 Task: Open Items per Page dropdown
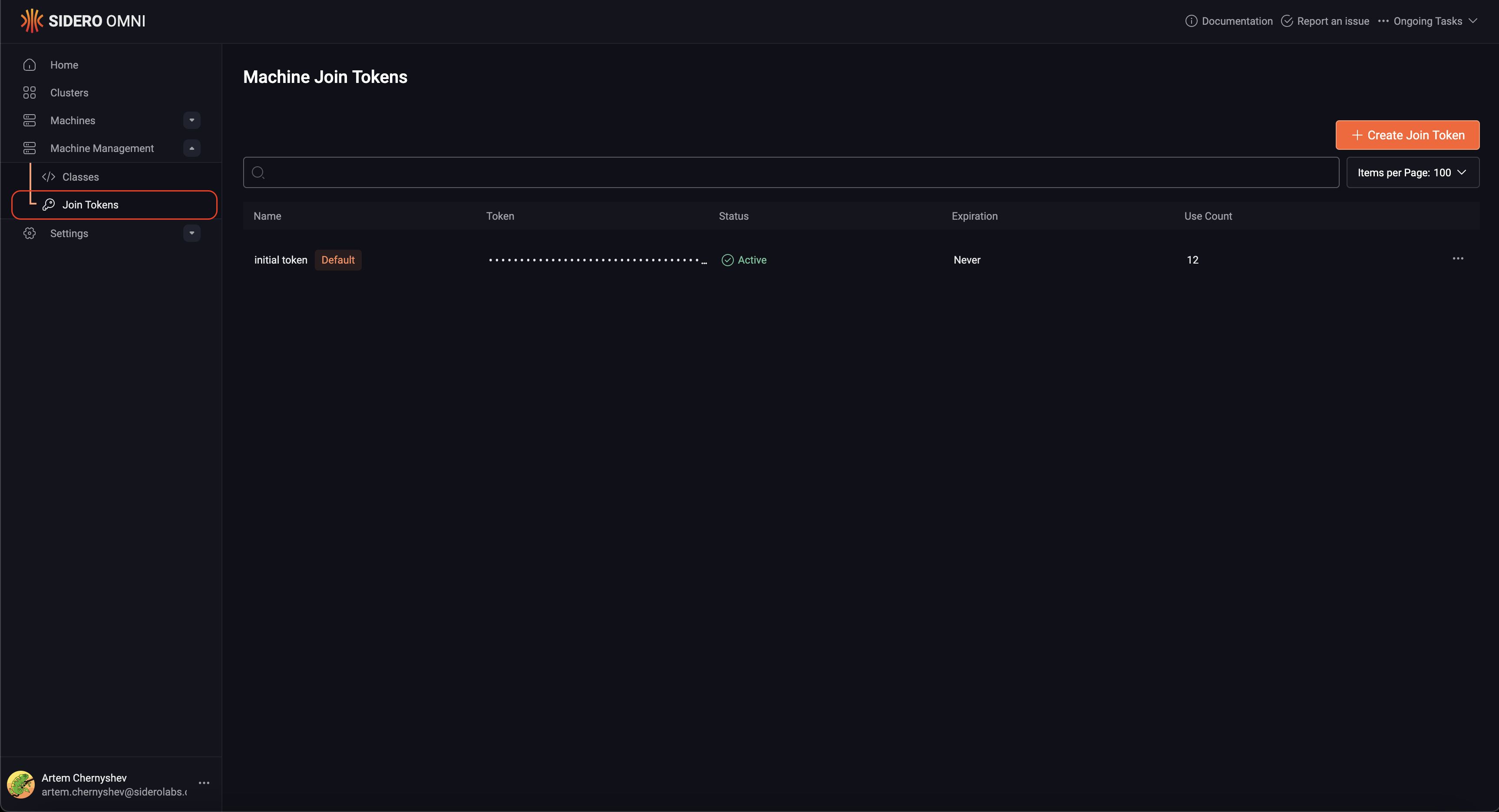[1412, 172]
